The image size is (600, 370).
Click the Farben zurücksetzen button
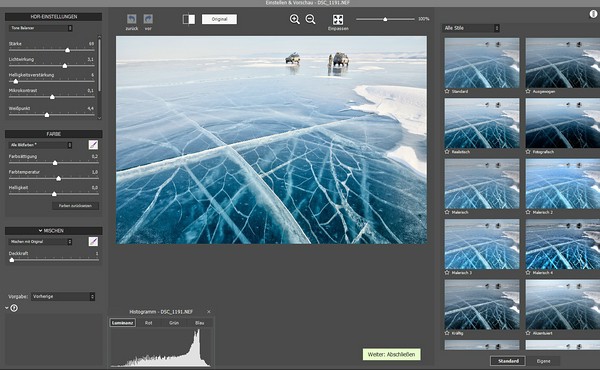tap(75, 206)
